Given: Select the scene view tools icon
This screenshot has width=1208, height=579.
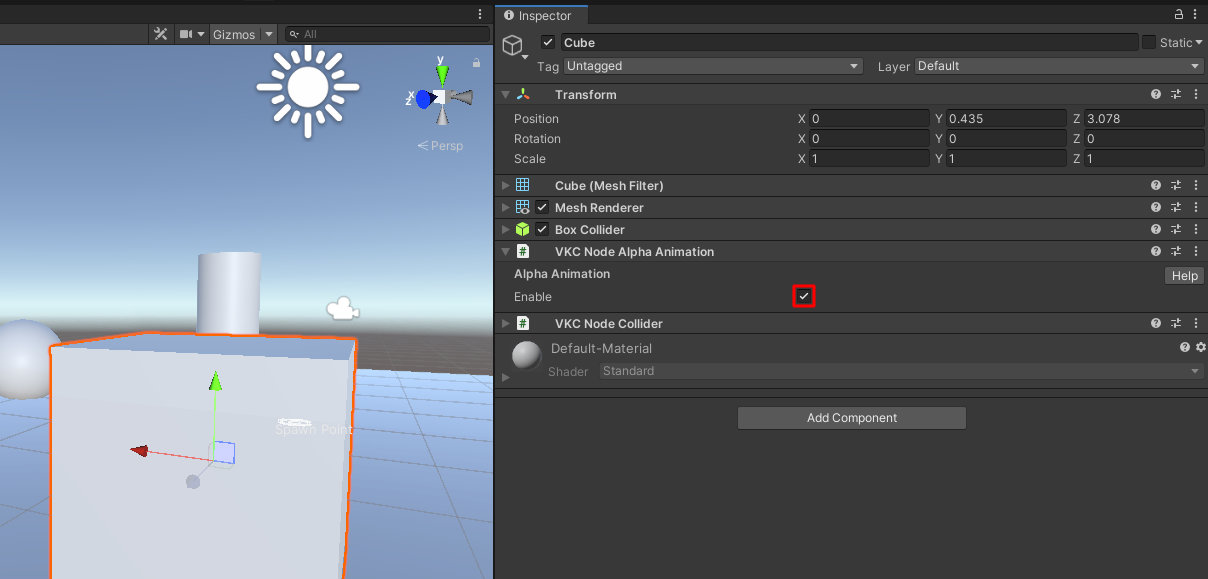Looking at the screenshot, I should (x=160, y=33).
